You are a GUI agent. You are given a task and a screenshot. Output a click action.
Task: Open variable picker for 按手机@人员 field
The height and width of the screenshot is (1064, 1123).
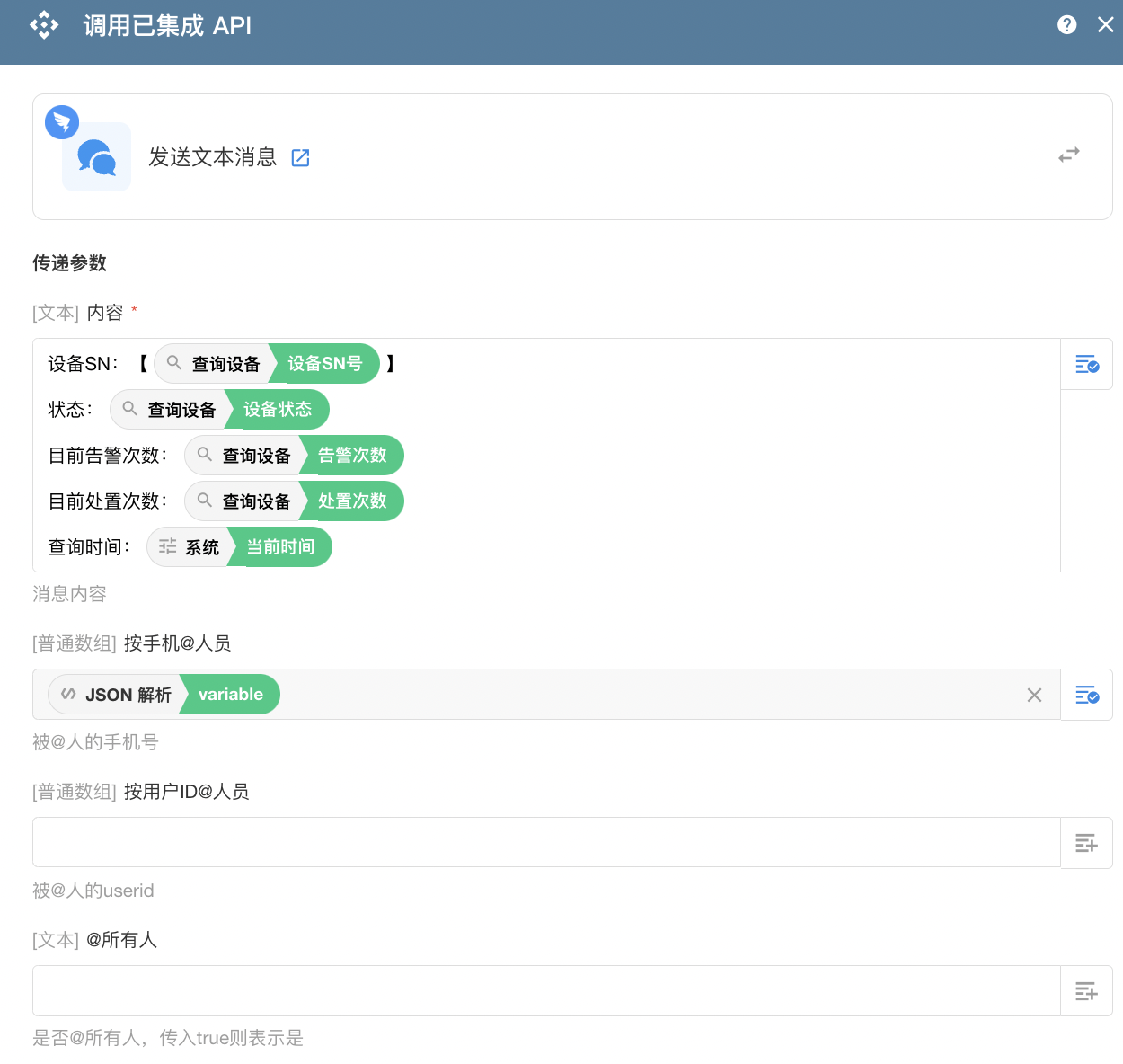(1086, 695)
